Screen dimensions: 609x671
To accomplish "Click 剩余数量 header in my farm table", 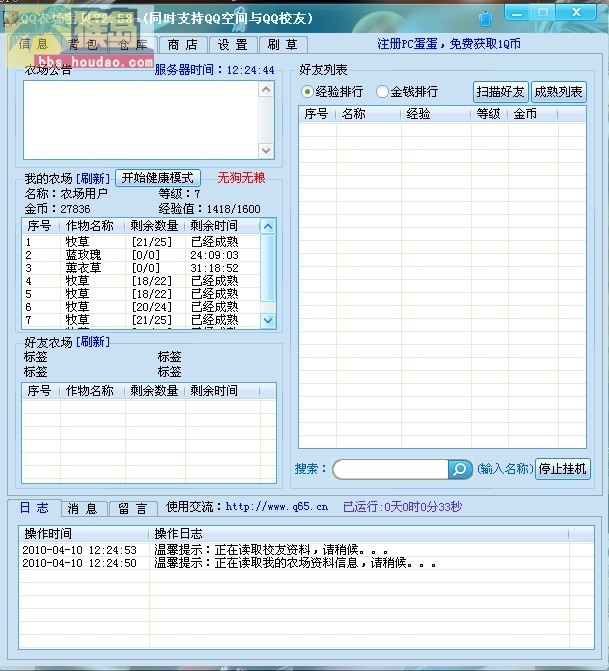I will [x=154, y=226].
